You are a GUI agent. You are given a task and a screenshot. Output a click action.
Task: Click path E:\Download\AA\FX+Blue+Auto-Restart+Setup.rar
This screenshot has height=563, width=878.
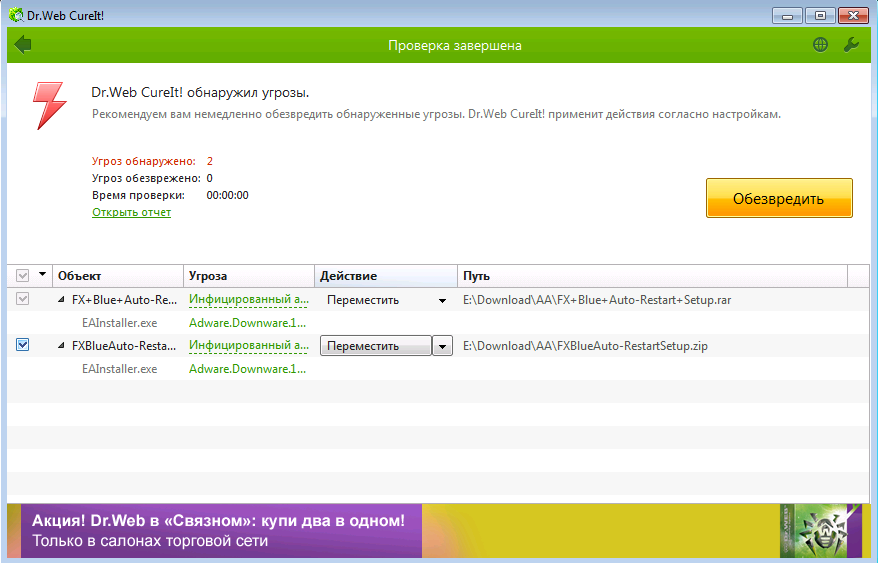pyautogui.click(x=597, y=300)
